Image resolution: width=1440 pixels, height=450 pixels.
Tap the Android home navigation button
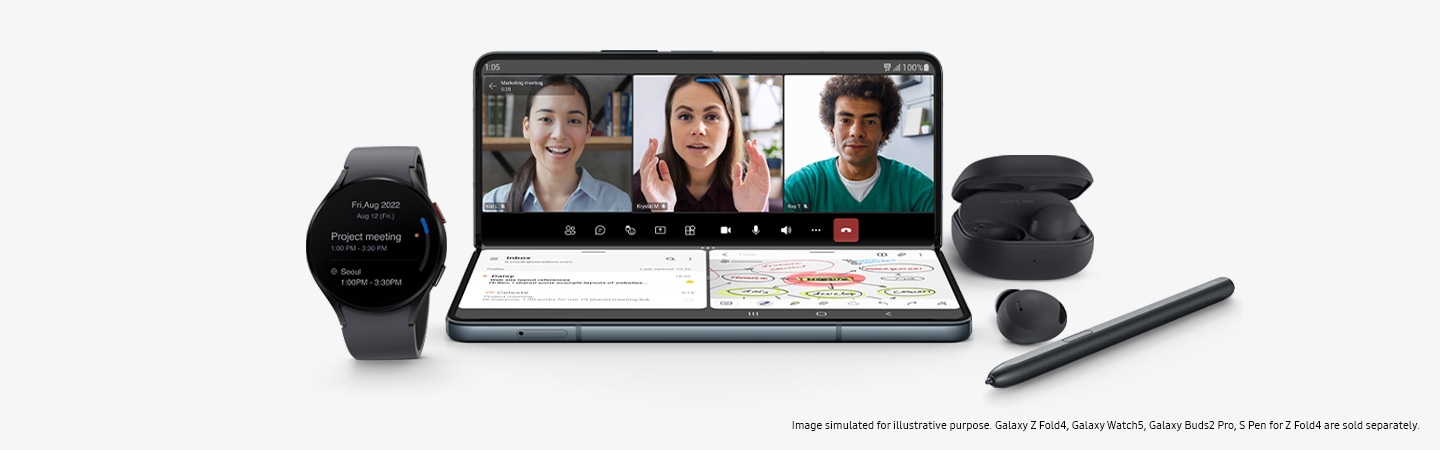[x=821, y=314]
